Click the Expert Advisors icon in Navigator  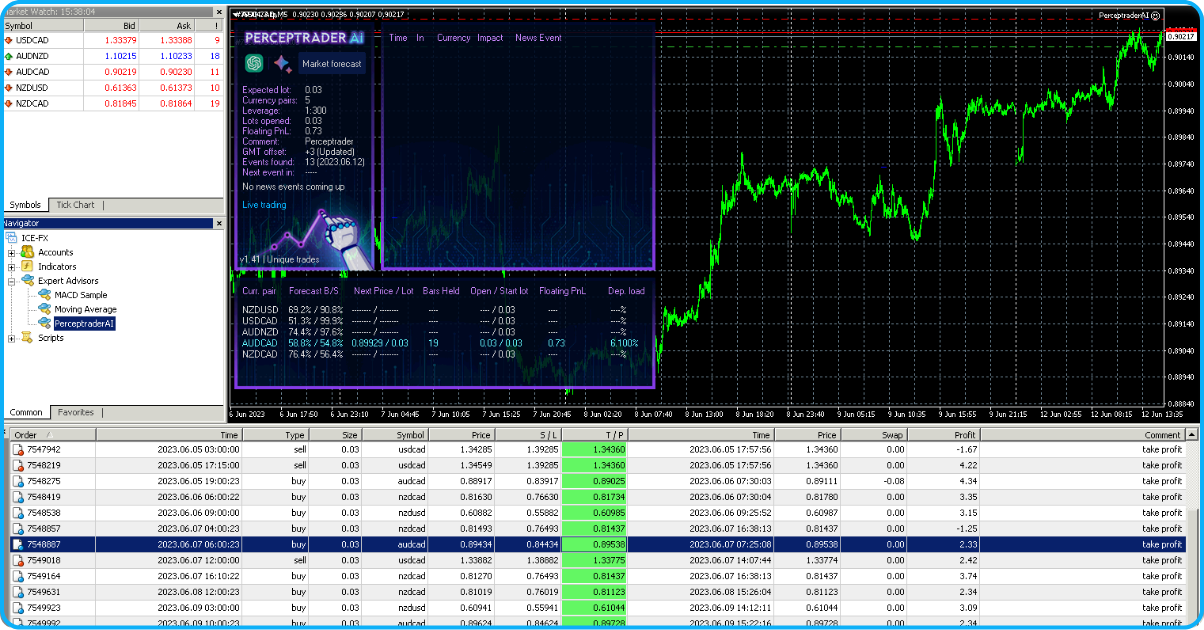tap(28, 281)
